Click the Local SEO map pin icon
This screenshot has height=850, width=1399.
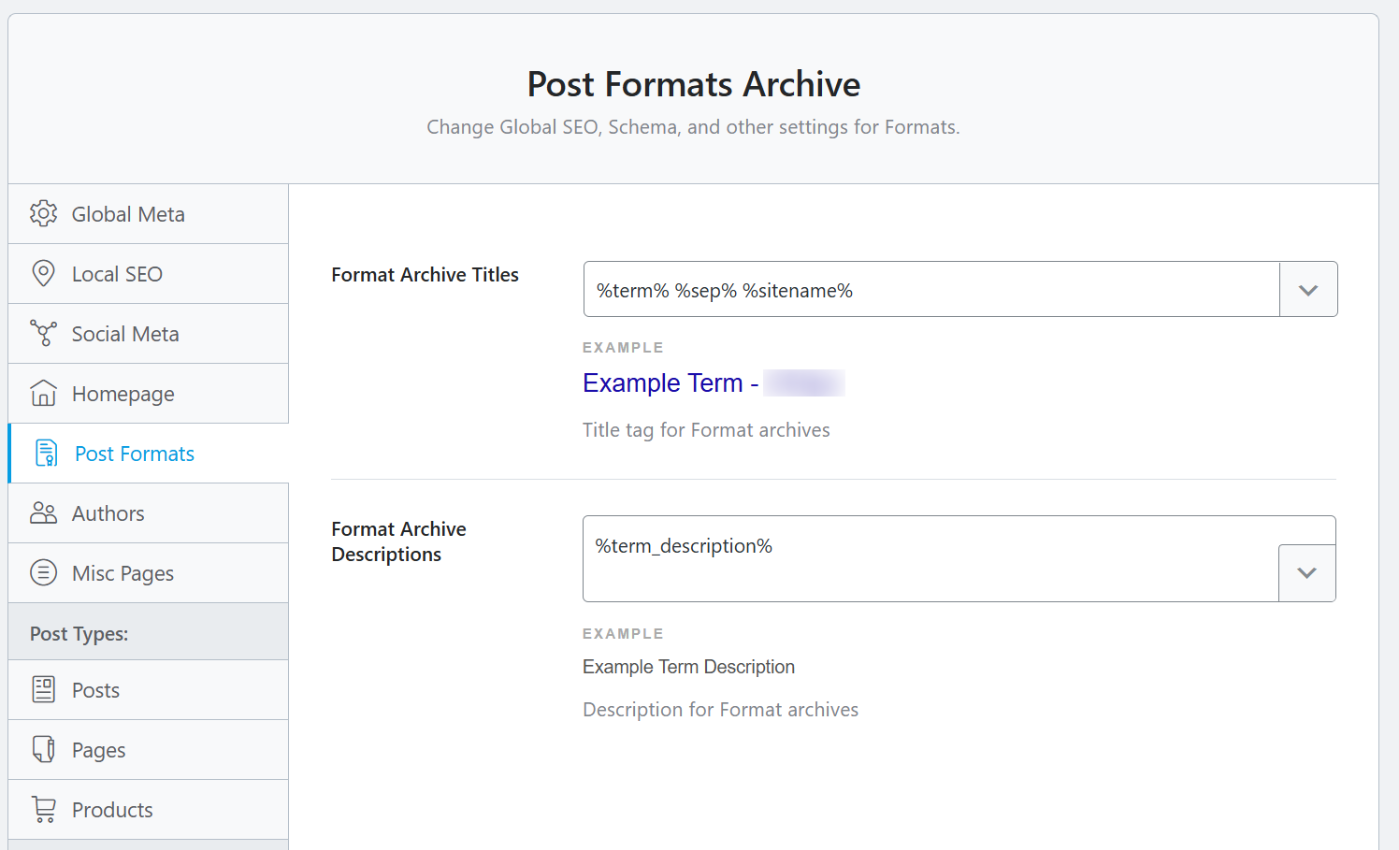(43, 274)
